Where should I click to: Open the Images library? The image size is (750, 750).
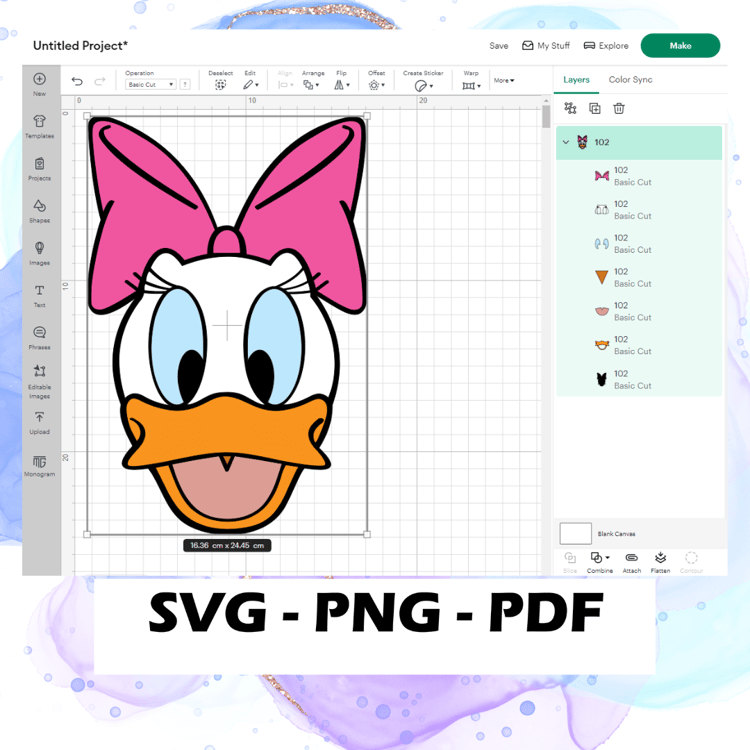pos(39,254)
